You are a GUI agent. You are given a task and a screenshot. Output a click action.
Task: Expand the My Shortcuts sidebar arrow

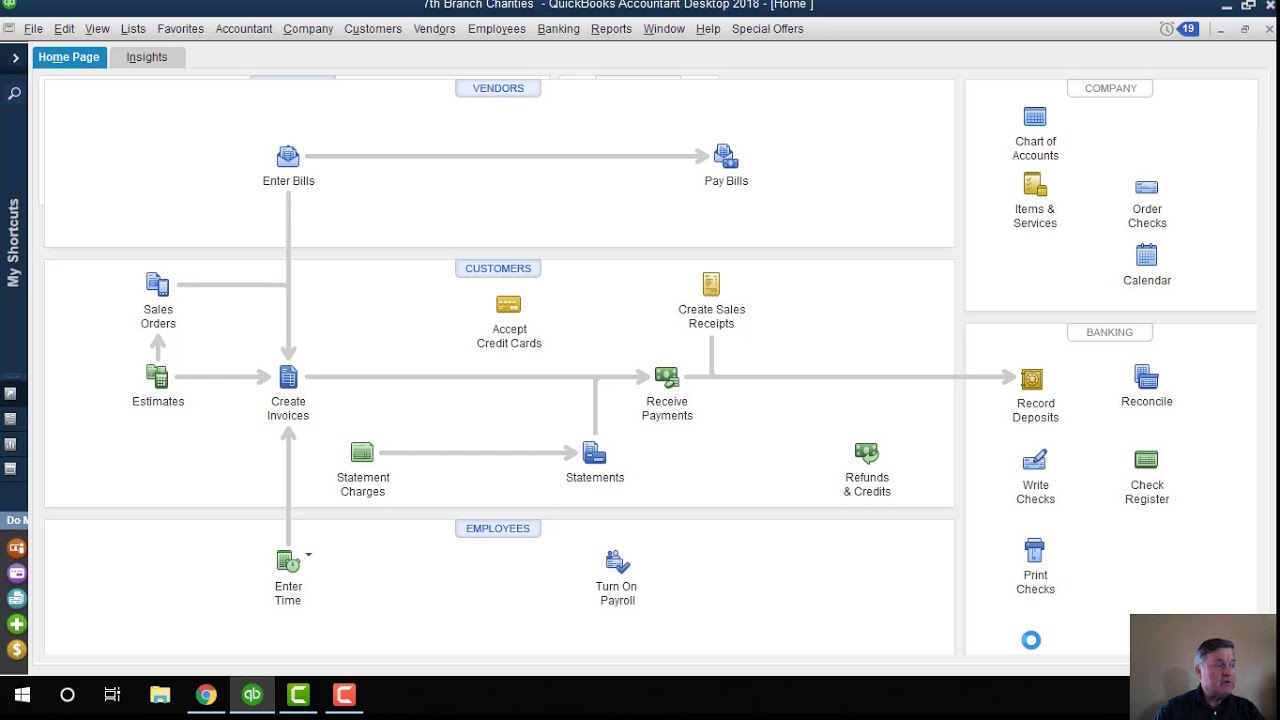click(15, 58)
